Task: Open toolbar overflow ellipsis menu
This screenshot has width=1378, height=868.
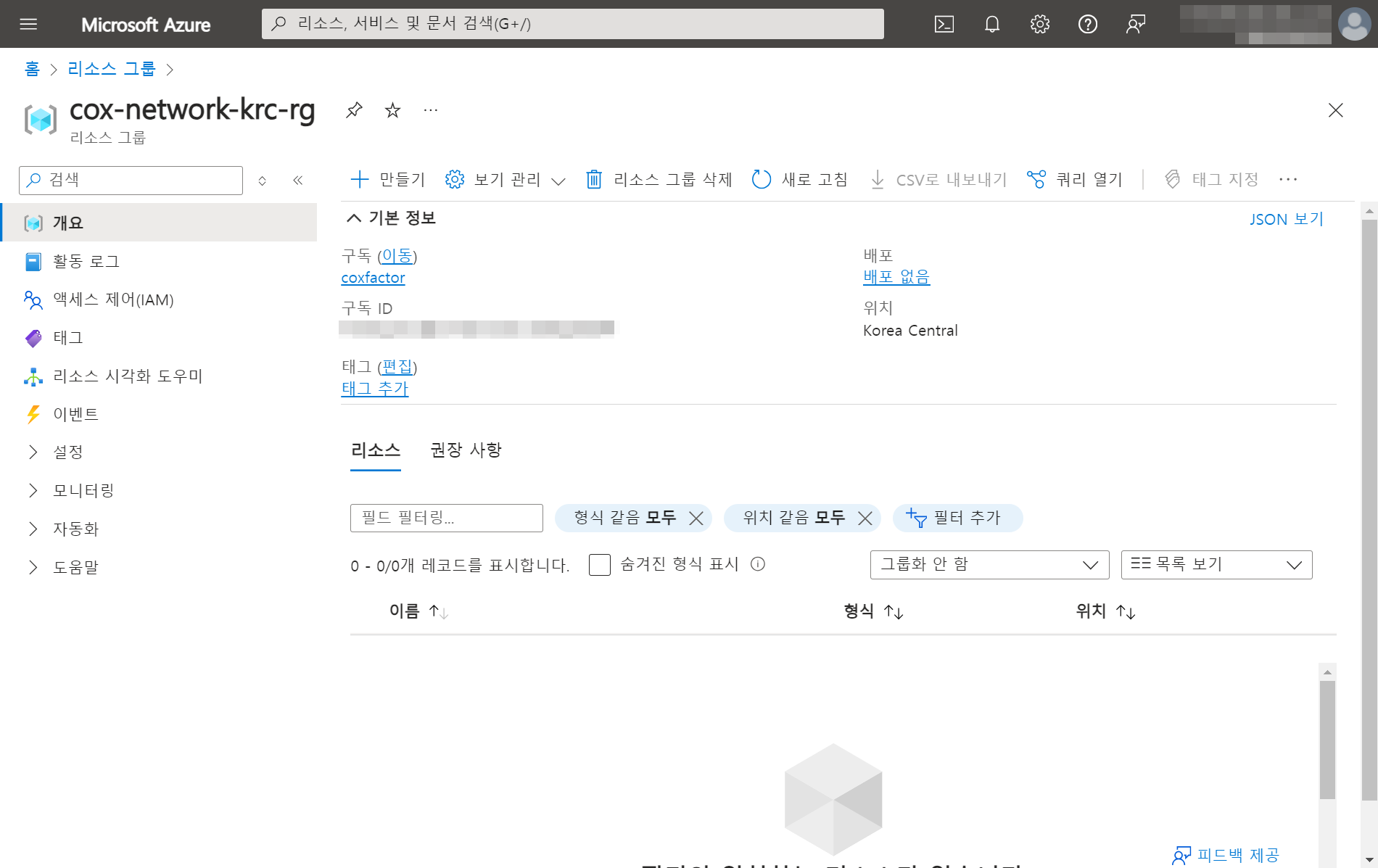Action: (x=1288, y=179)
